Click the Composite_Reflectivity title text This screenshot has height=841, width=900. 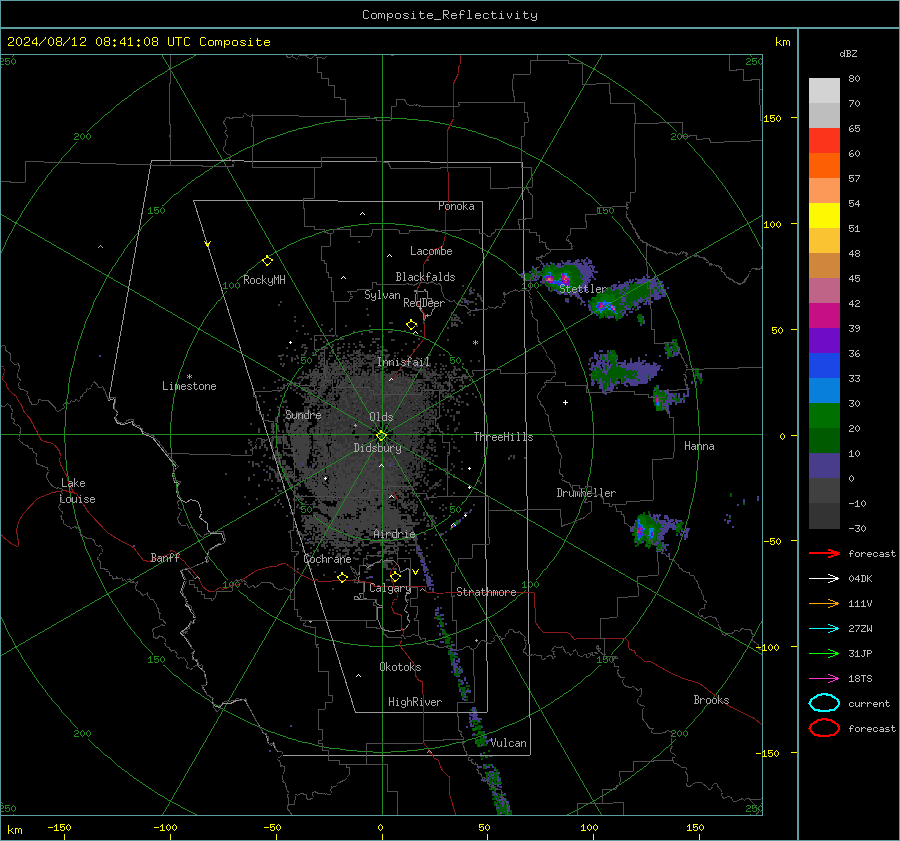click(449, 15)
